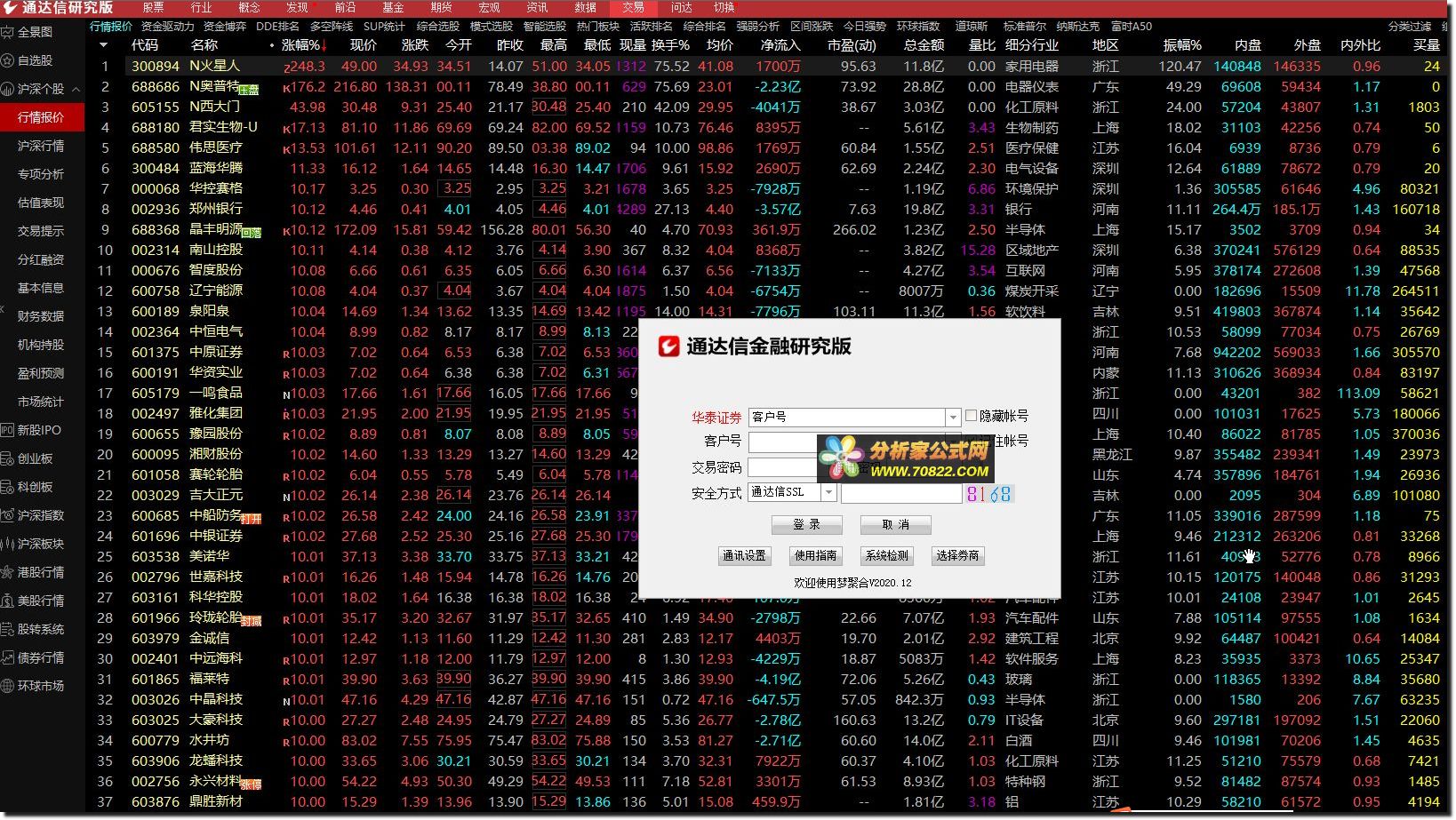Focus the 客户号 input field
The image size is (1456, 820).
pyautogui.click(x=782, y=442)
